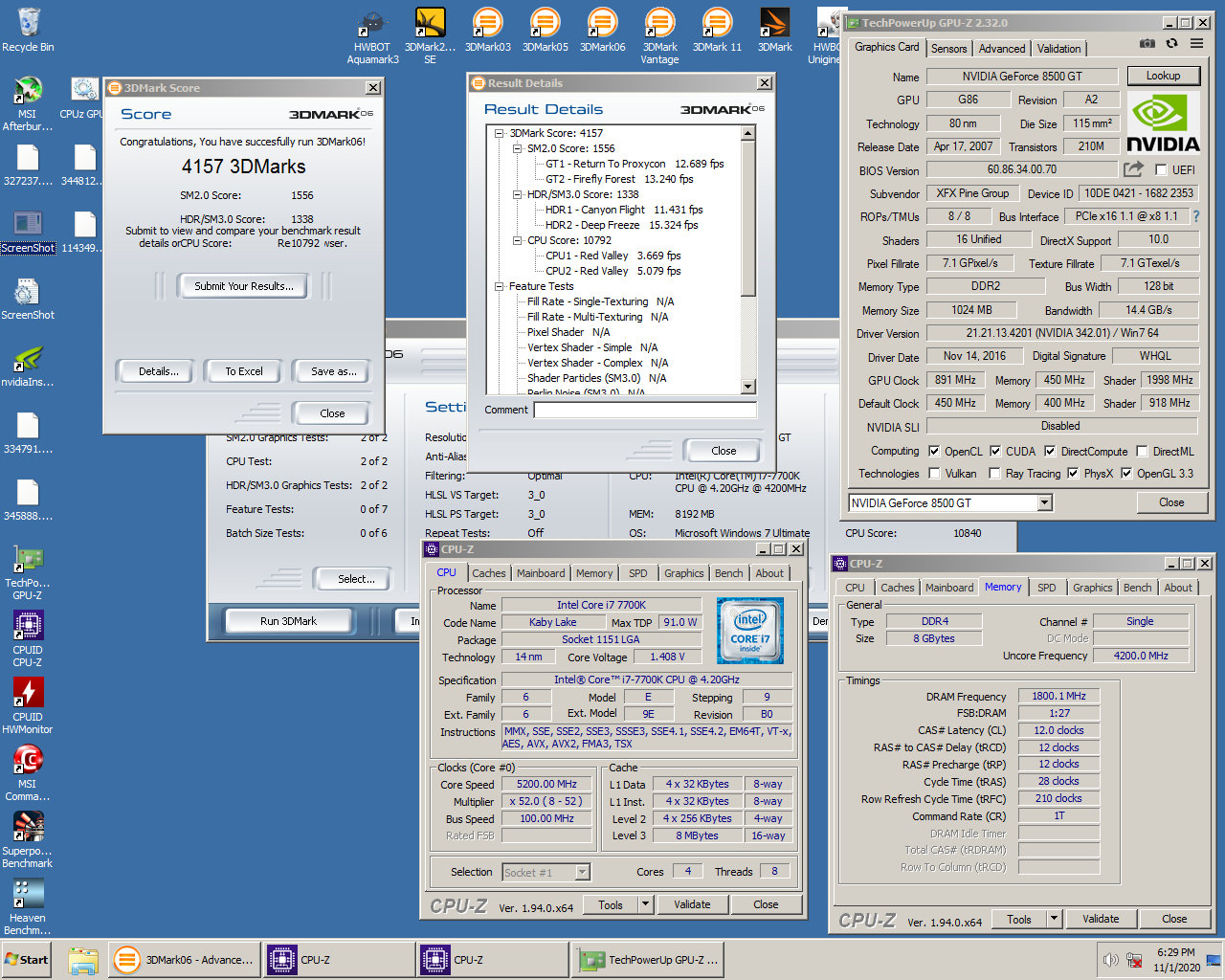Select the TechPowerUp GPU-Z desktop shortcut
The width and height of the screenshot is (1225, 980).
pos(28,573)
